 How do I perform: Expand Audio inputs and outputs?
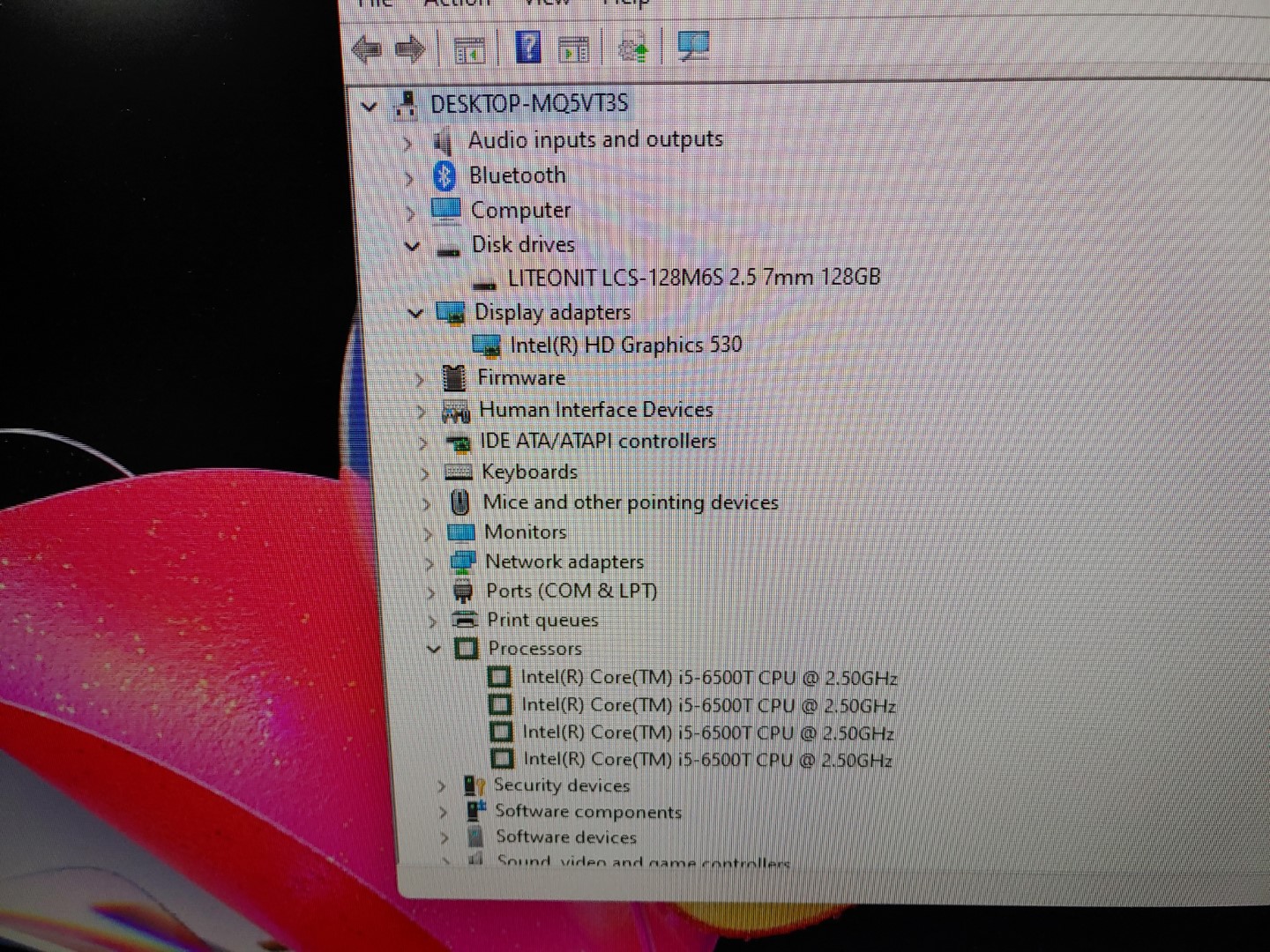pos(407,143)
